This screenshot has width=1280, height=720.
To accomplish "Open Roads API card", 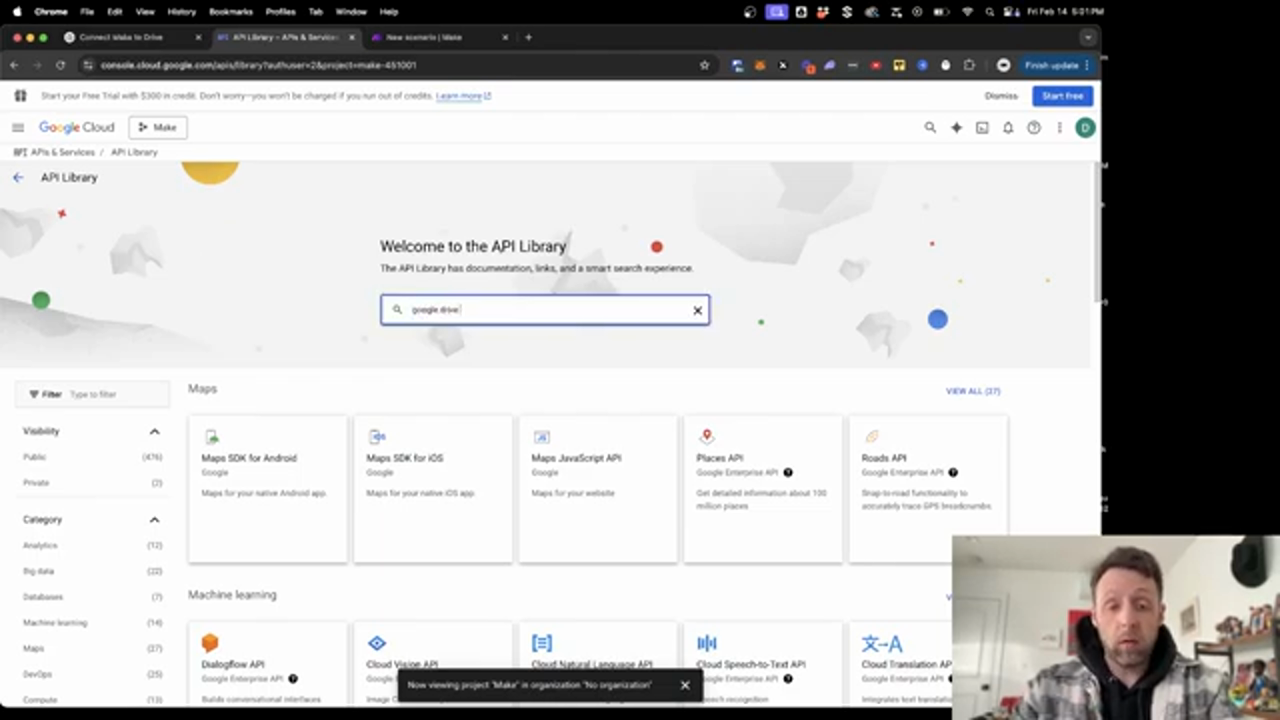I will tap(928, 489).
